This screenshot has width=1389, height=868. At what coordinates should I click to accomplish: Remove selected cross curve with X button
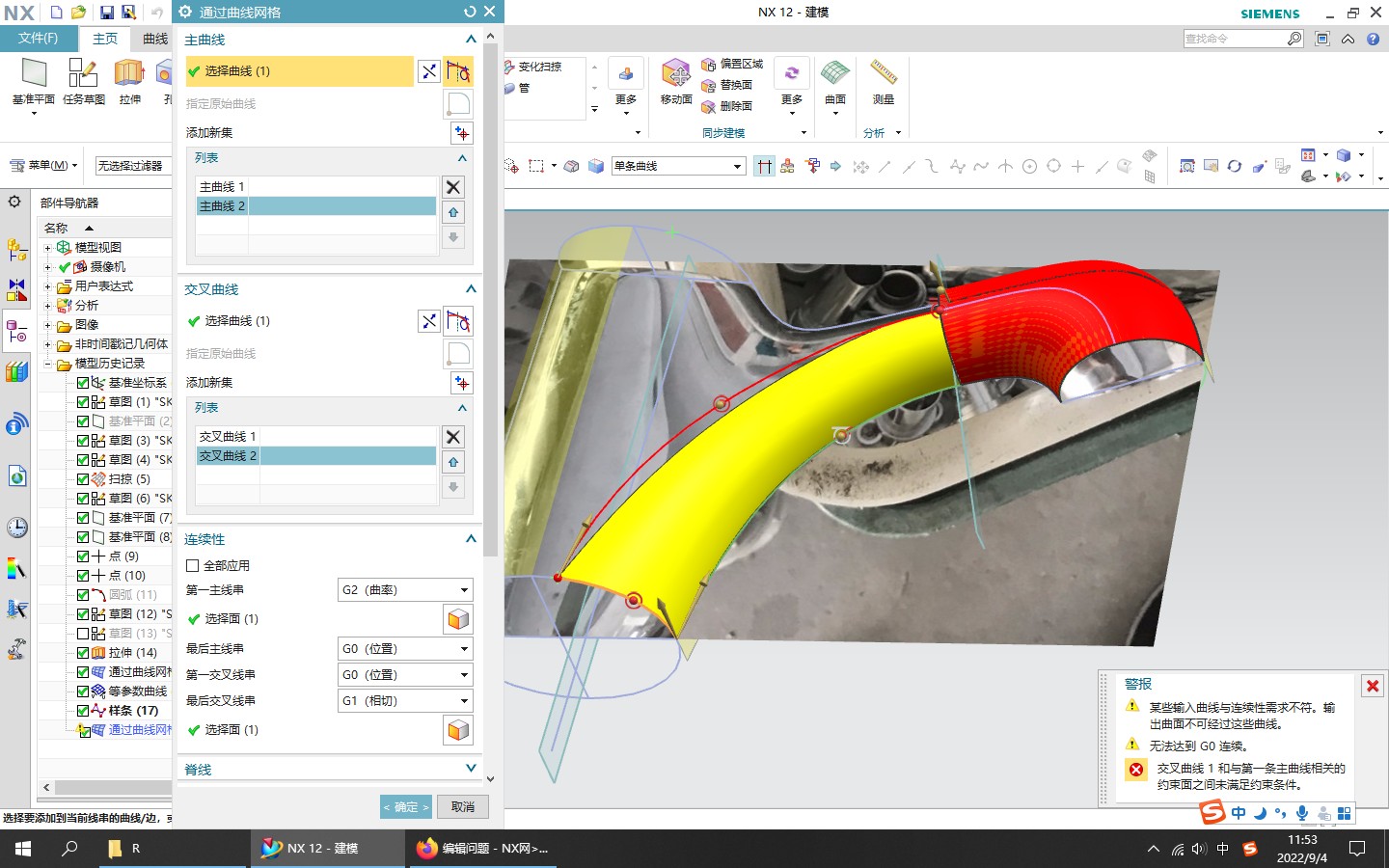(x=453, y=437)
